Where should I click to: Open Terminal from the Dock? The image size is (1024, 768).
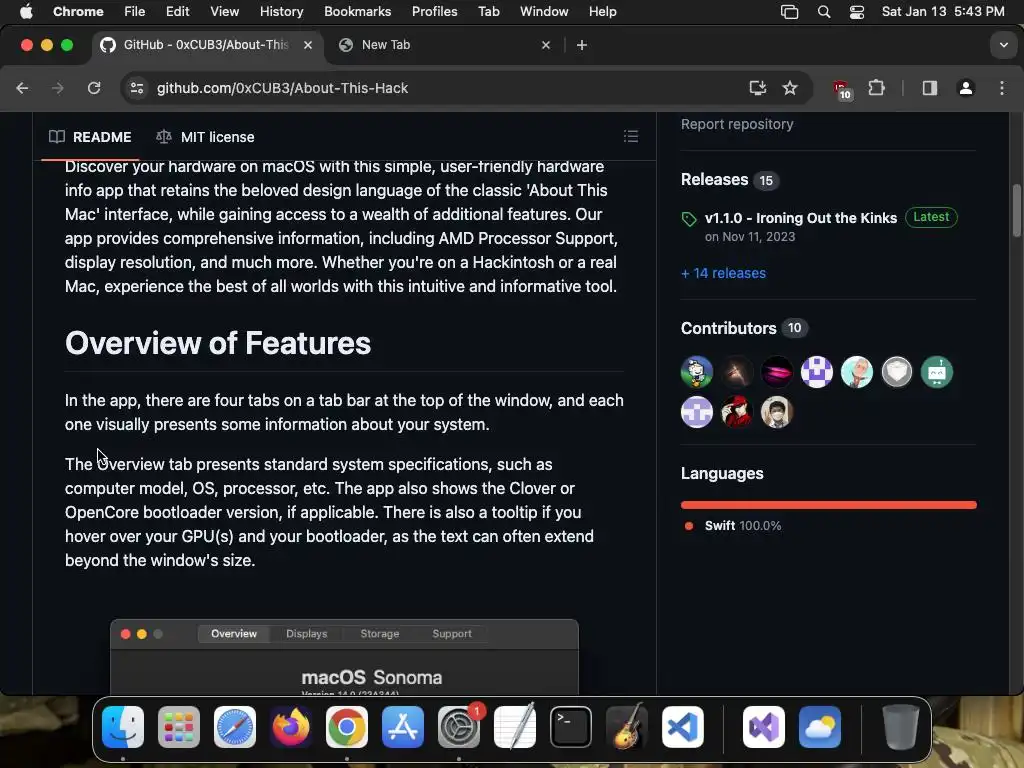coord(571,727)
